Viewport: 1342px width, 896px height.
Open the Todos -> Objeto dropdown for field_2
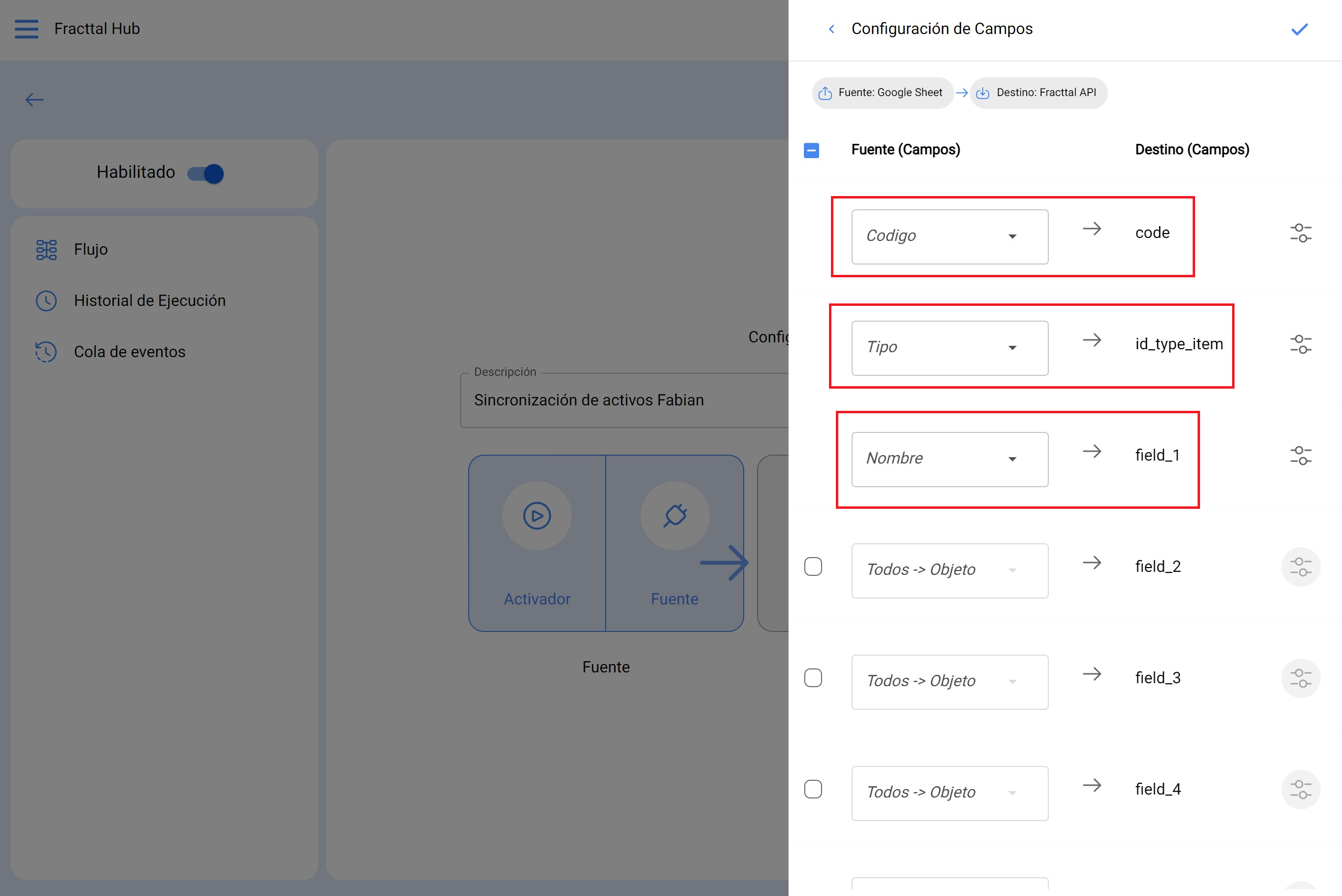(949, 571)
